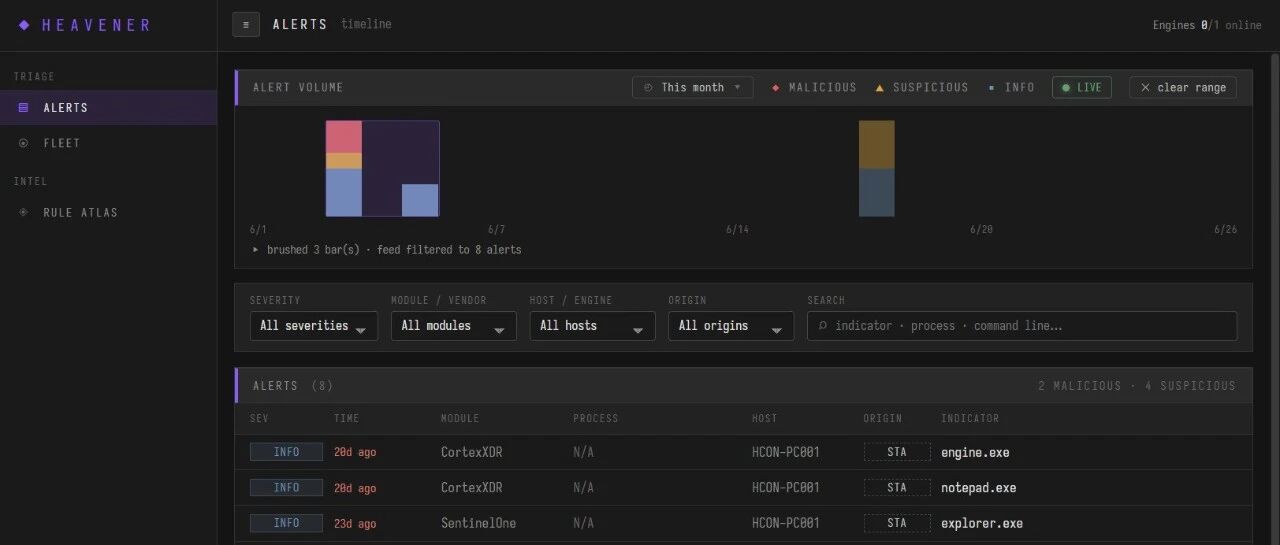Open the All modules dropdown
Image resolution: width=1280 pixels, height=545 pixels.
[453, 326]
